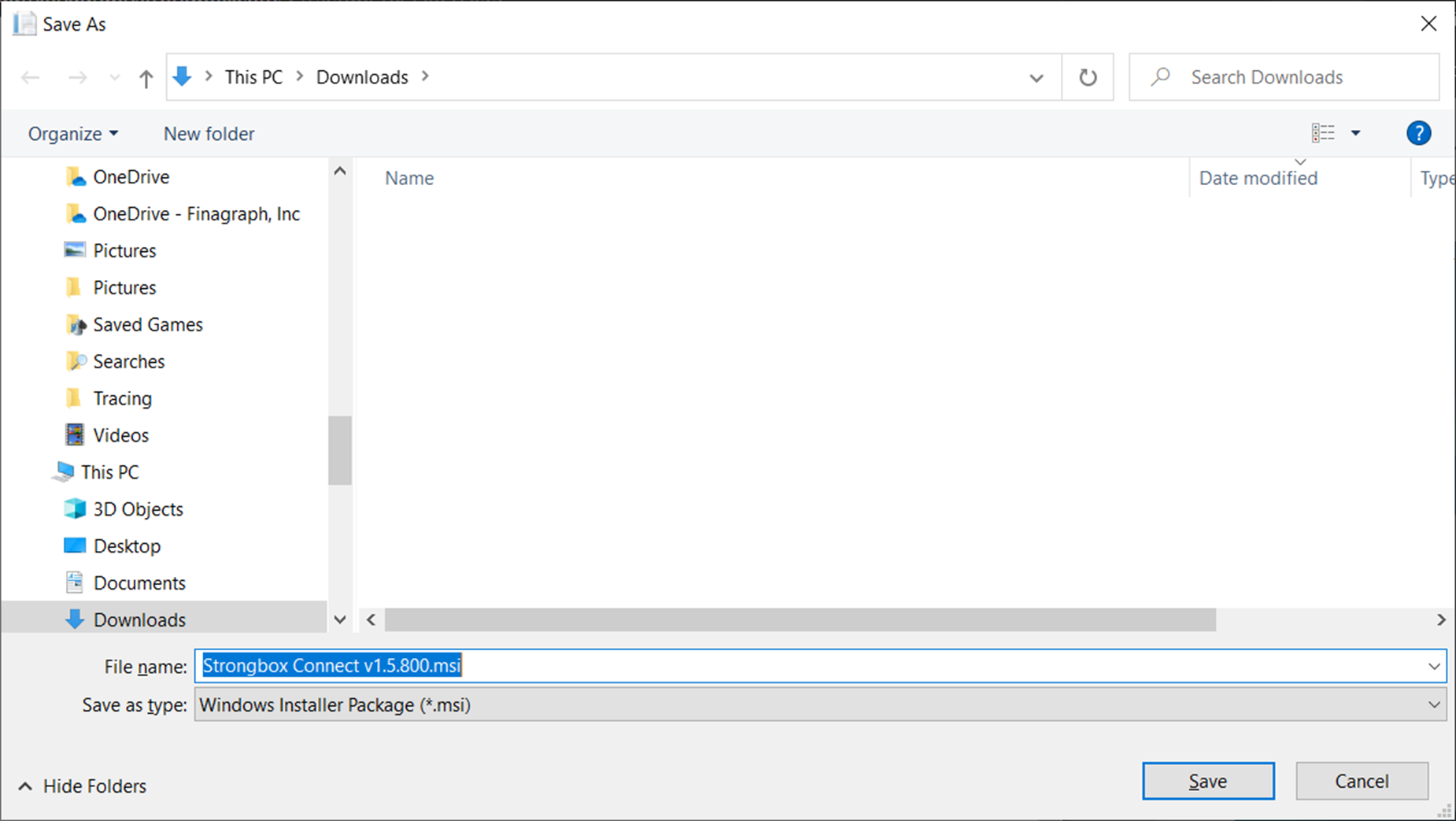Screen dimensions: 1456x821
Task: Open the Tracing folder
Action: click(x=122, y=398)
